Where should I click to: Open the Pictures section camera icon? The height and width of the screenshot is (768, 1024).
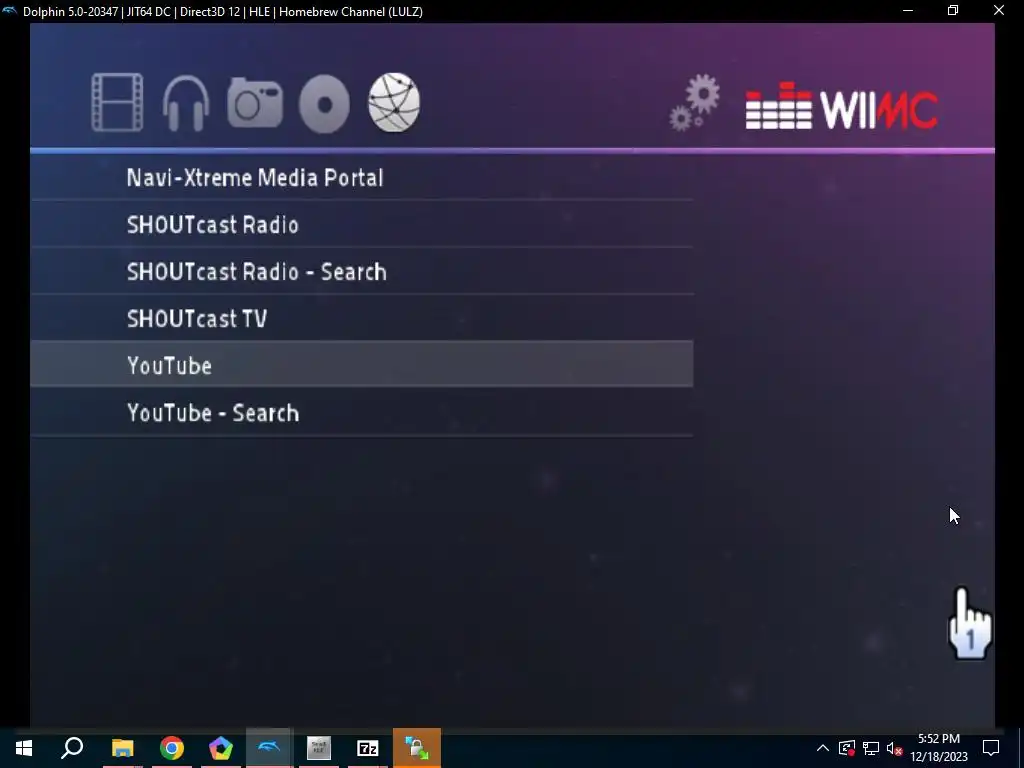(x=255, y=103)
